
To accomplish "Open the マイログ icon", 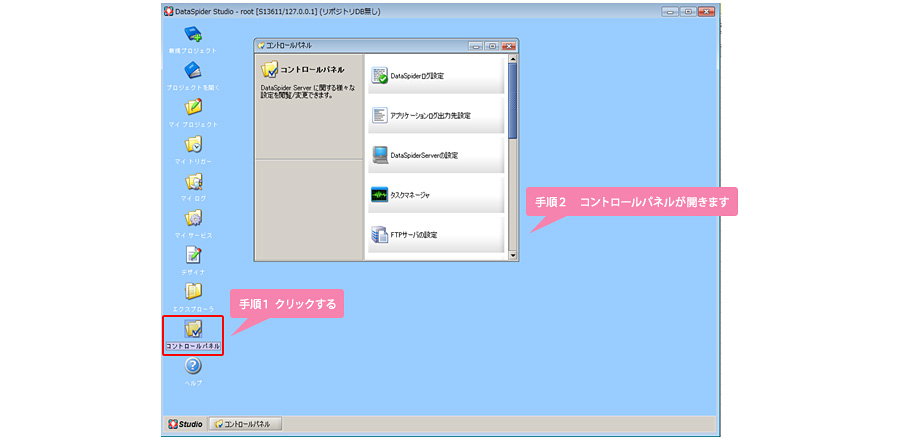I will point(193,182).
